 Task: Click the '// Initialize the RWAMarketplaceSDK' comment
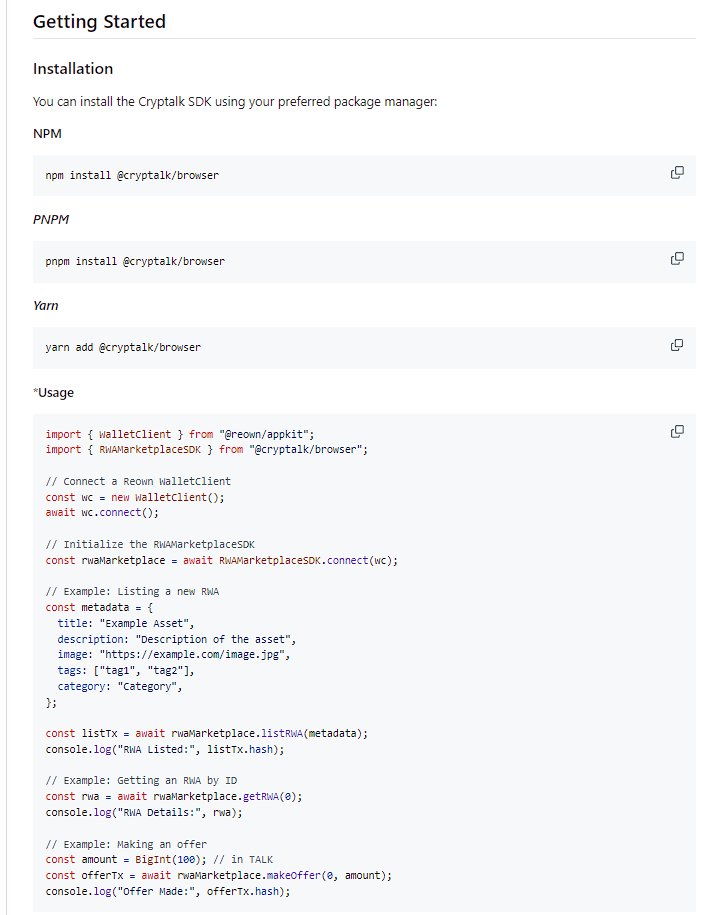pyautogui.click(x=150, y=544)
